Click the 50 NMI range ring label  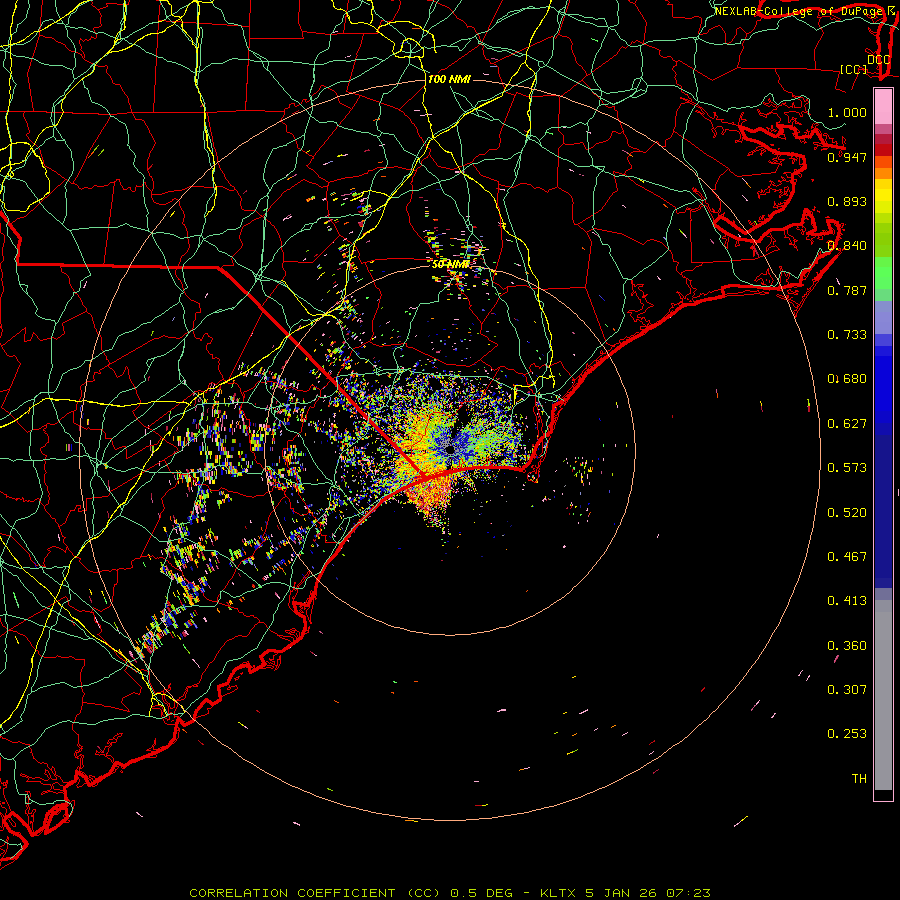pos(451,264)
